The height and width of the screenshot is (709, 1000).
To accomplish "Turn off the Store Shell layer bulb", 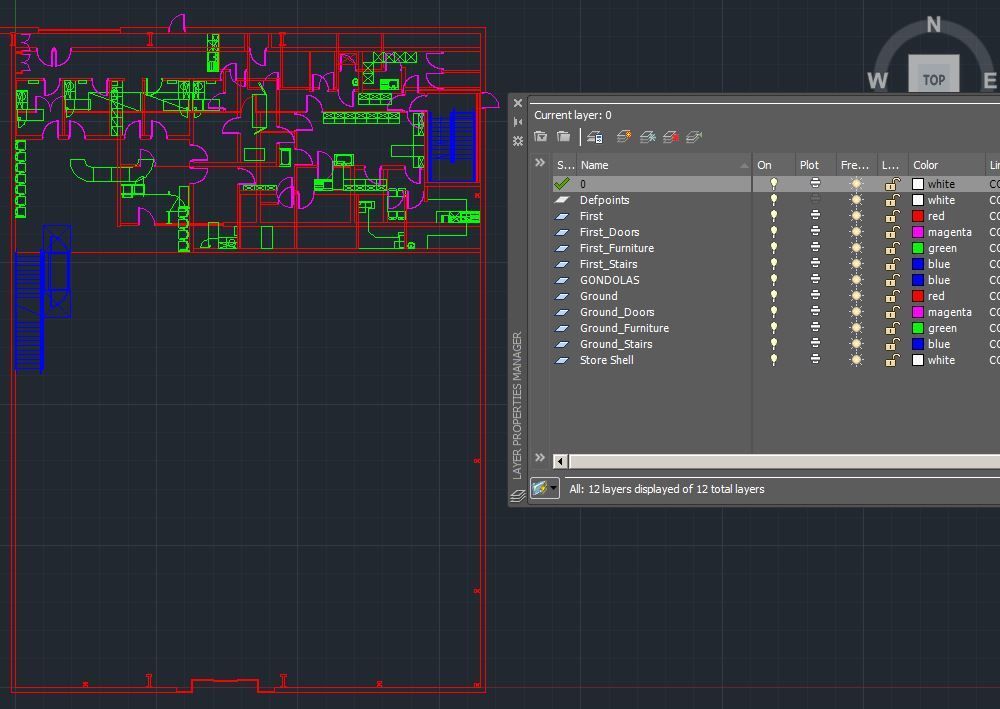I will 774,360.
